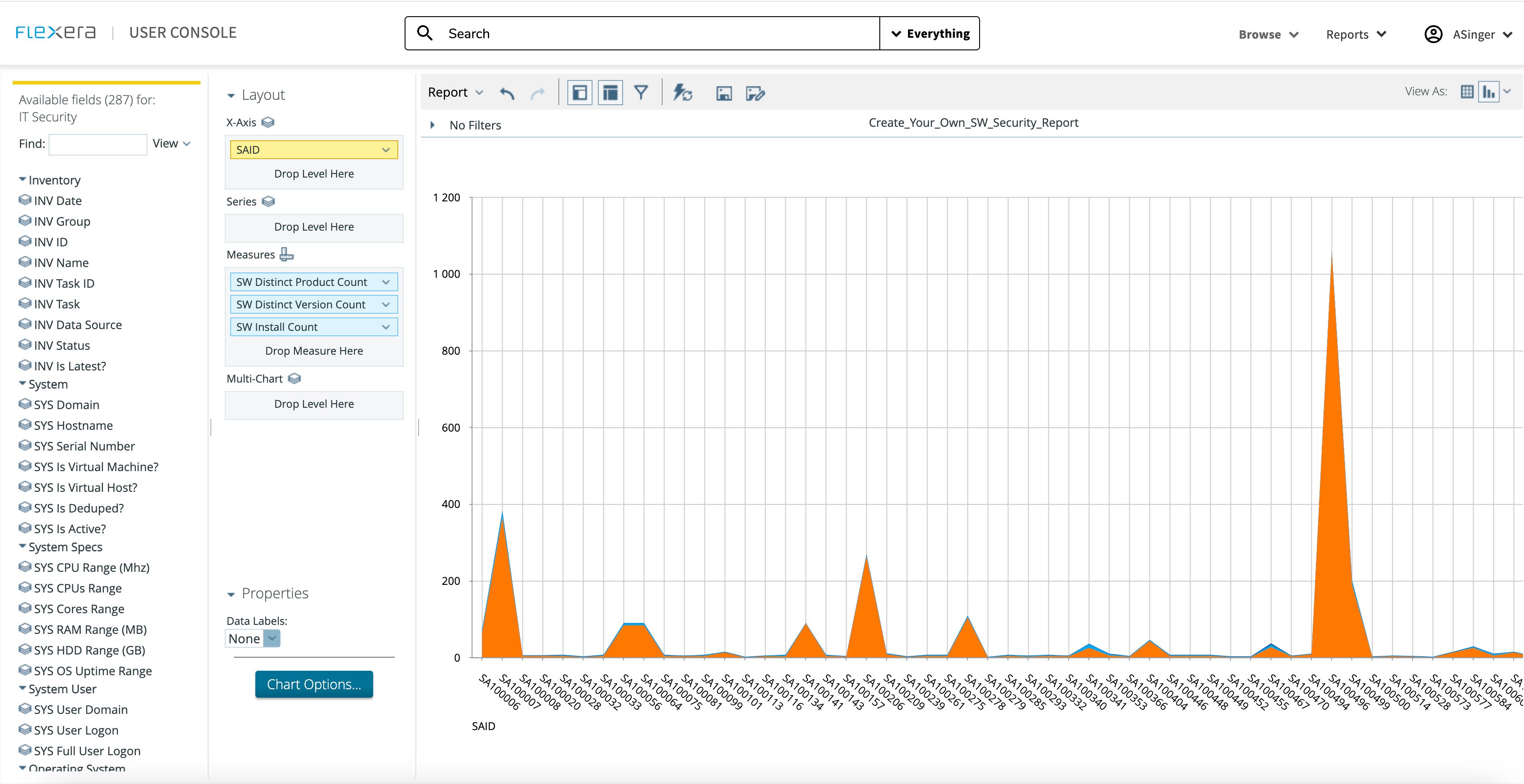
Task: Click inside the Find field
Action: (97, 144)
